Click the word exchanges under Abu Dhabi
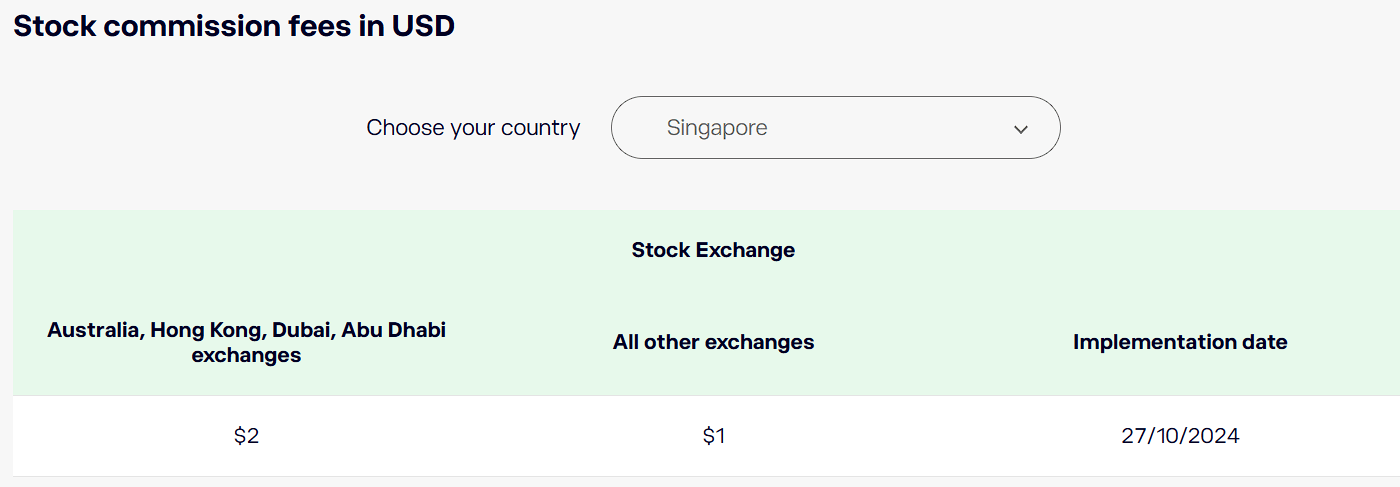The image size is (1400, 487). tap(246, 355)
